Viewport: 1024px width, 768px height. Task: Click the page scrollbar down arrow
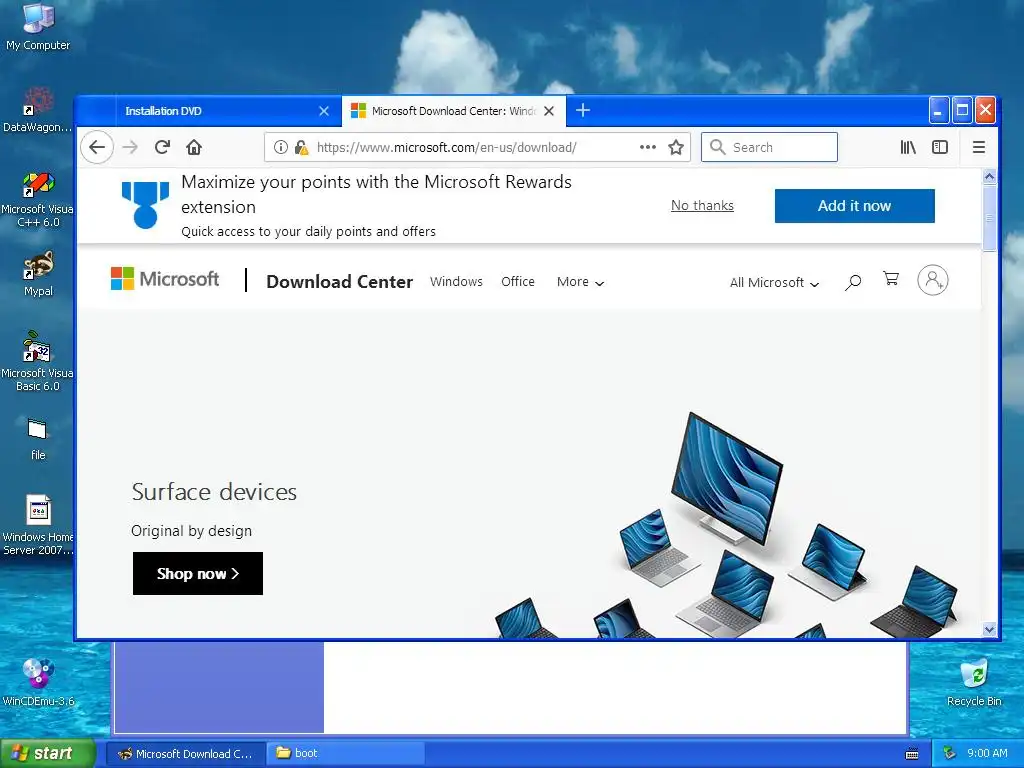(989, 630)
